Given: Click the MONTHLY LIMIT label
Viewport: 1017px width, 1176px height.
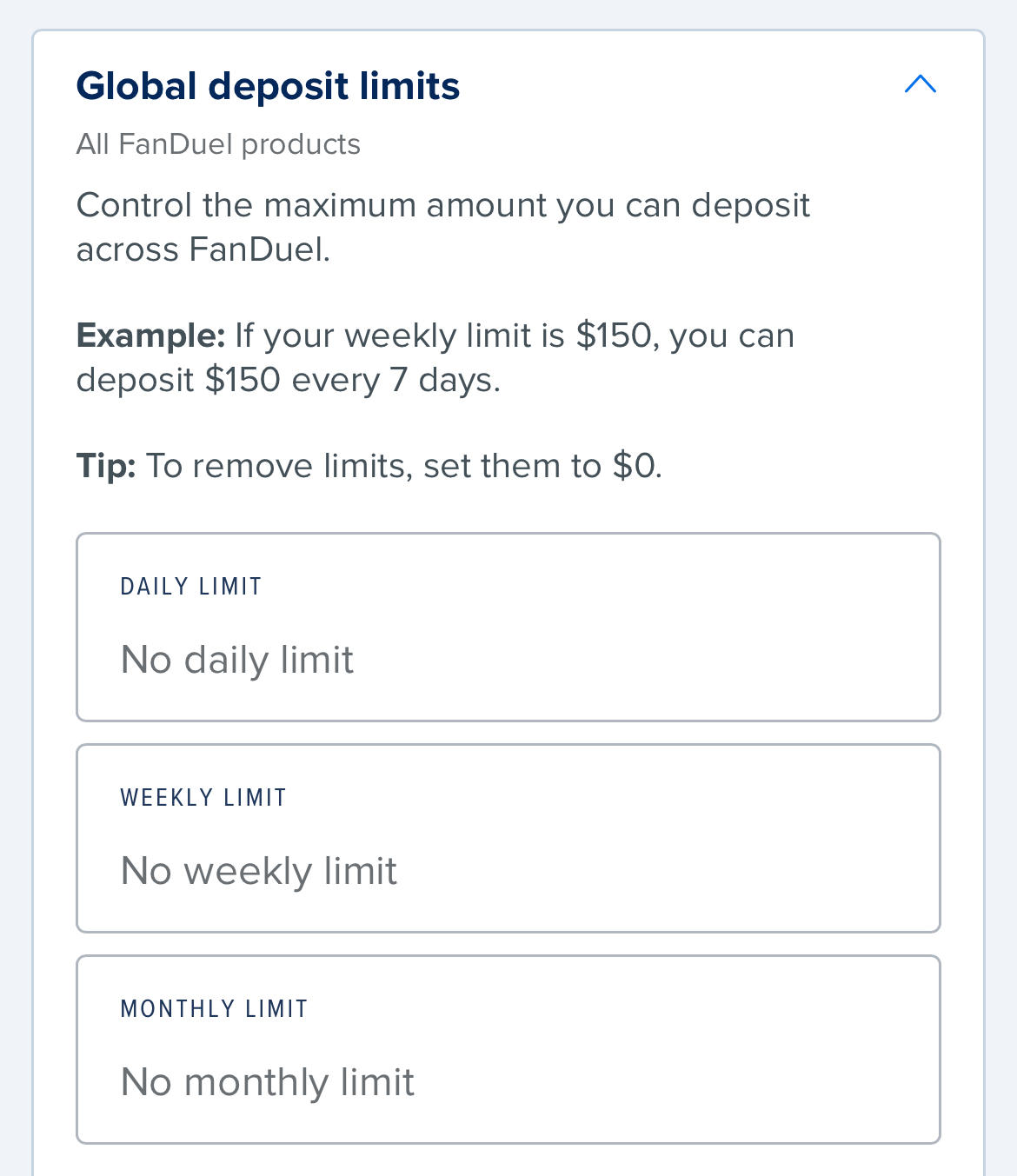Looking at the screenshot, I should (214, 1008).
